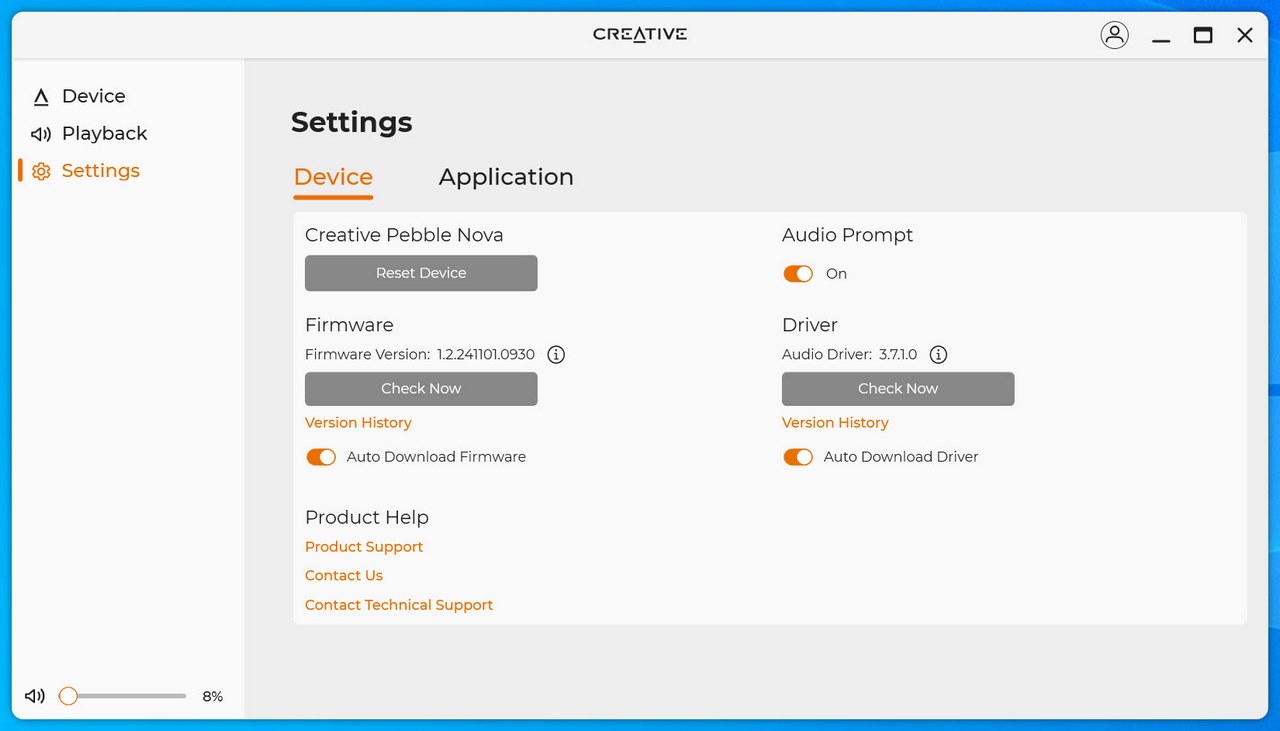Click the Device triangle icon in sidebar
Image resolution: width=1280 pixels, height=731 pixels.
41,97
